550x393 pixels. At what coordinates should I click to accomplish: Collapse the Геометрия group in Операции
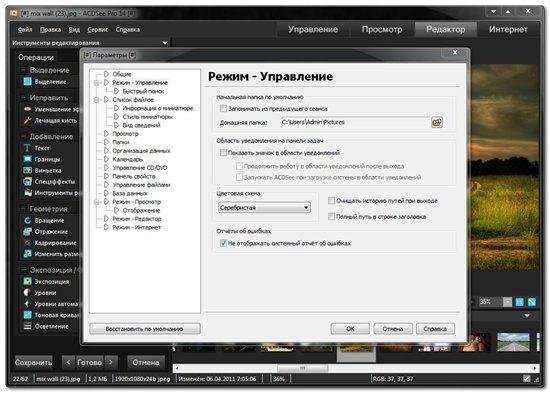point(24,209)
